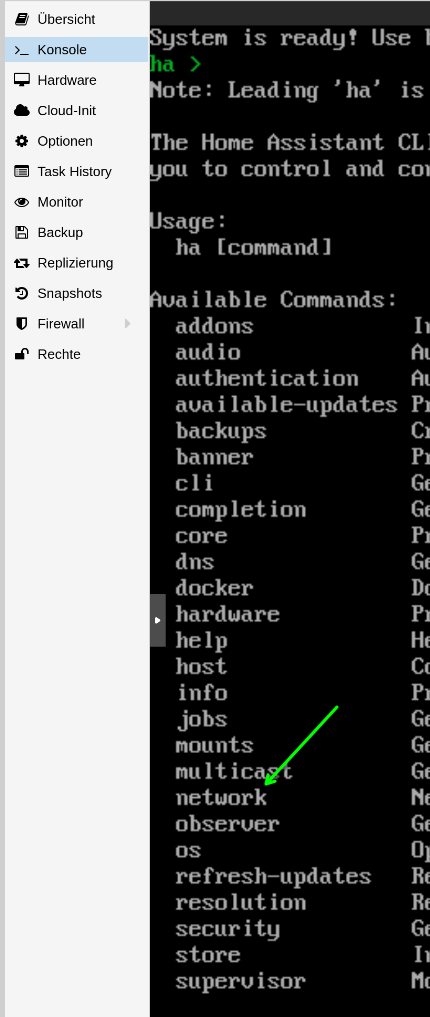The width and height of the screenshot is (430, 1017).
Task: Click the Firewall shield icon
Action: [21, 324]
